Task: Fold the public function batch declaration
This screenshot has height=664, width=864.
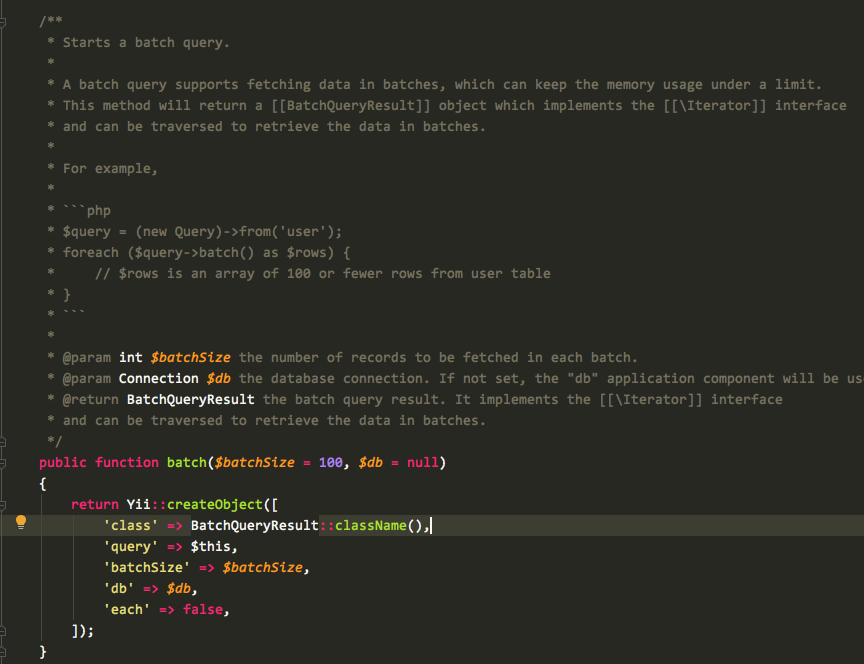Action: pos(2,463)
